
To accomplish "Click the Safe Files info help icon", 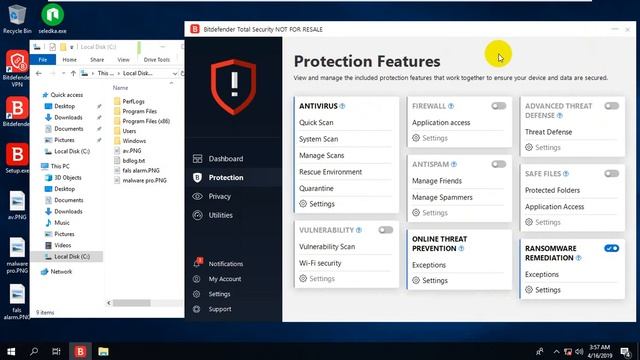I will coord(566,174).
